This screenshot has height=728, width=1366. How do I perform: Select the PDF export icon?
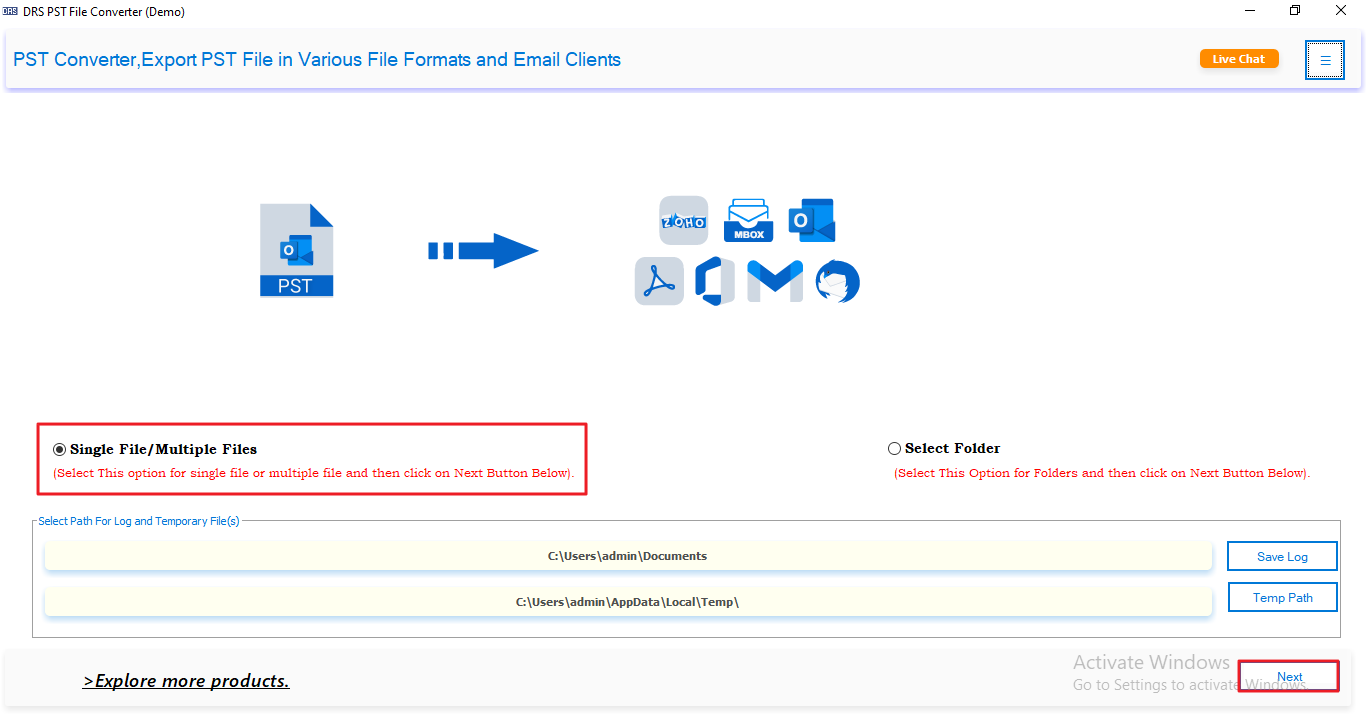tap(659, 281)
